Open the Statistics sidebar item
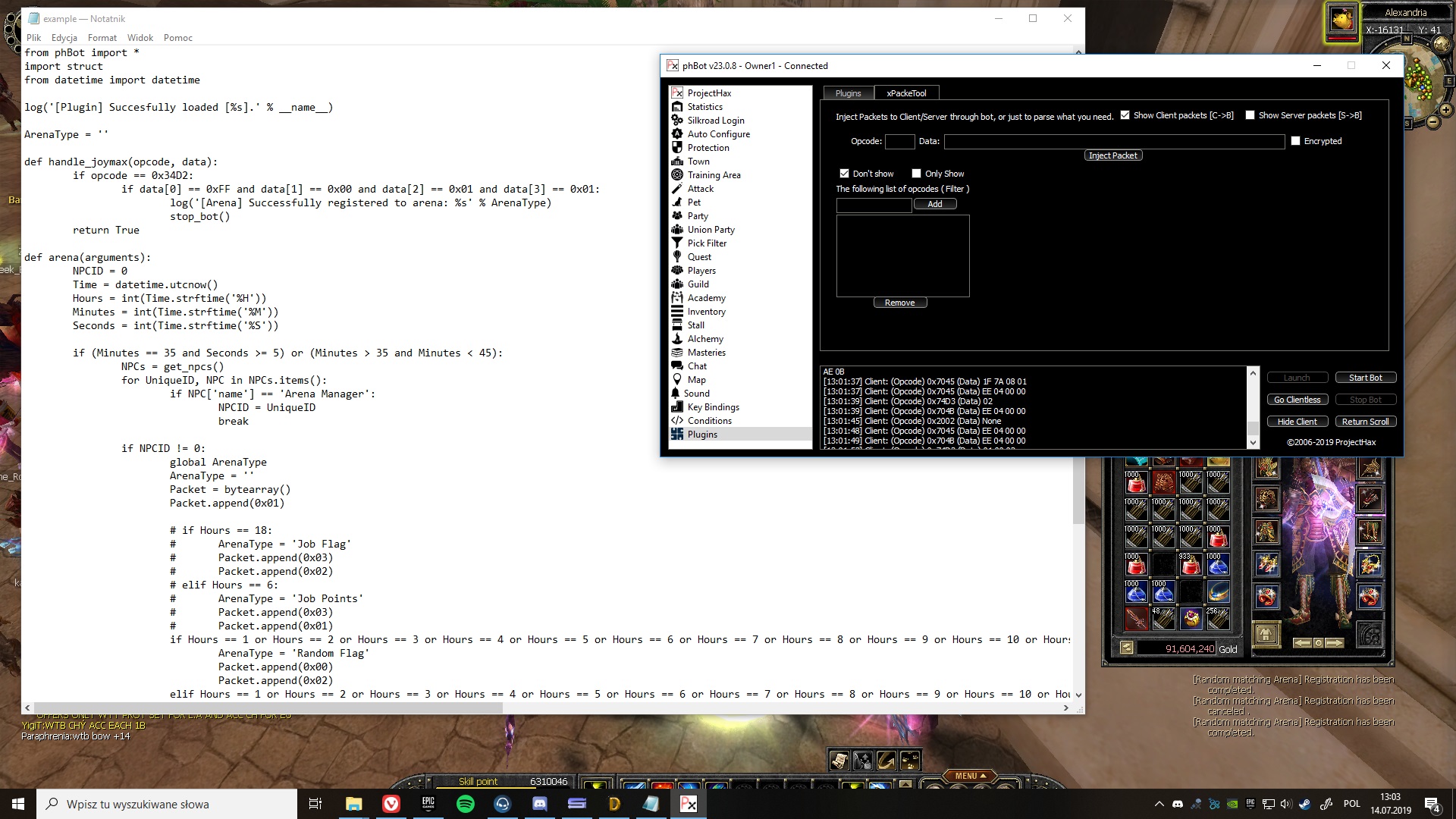The width and height of the screenshot is (1456, 819). click(704, 107)
